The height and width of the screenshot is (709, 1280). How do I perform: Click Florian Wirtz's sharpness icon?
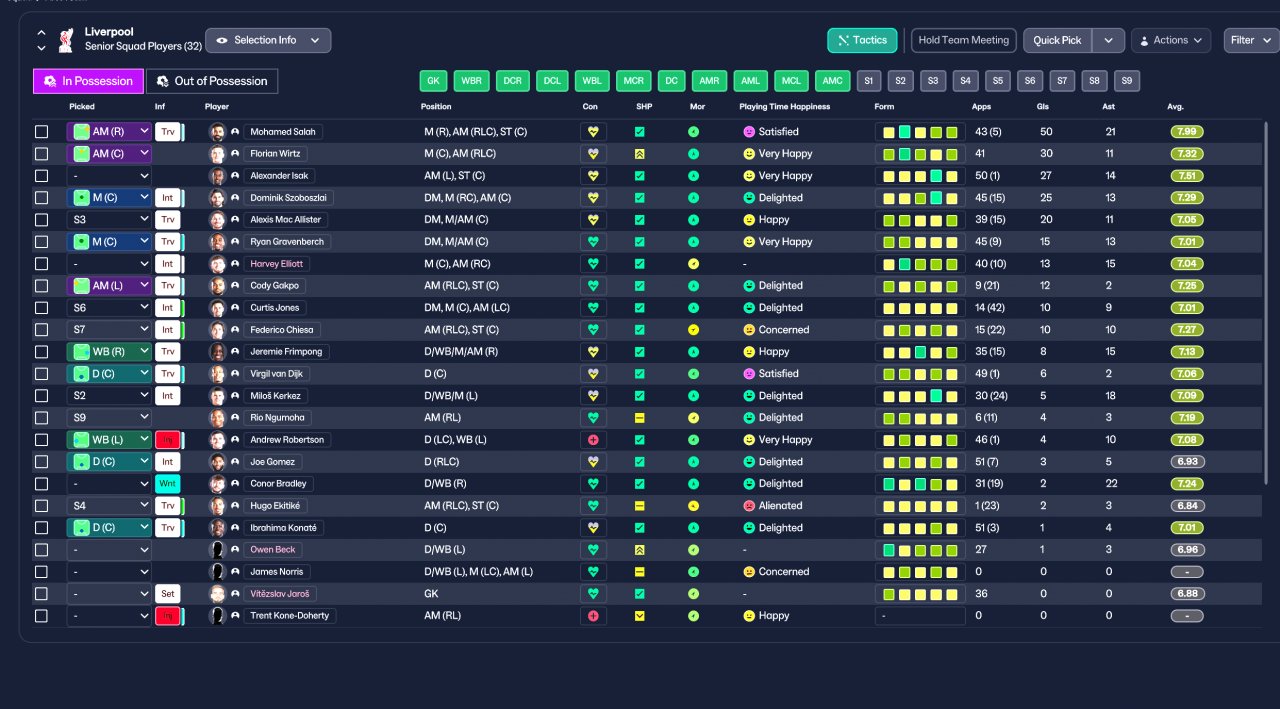pyautogui.click(x=640, y=154)
